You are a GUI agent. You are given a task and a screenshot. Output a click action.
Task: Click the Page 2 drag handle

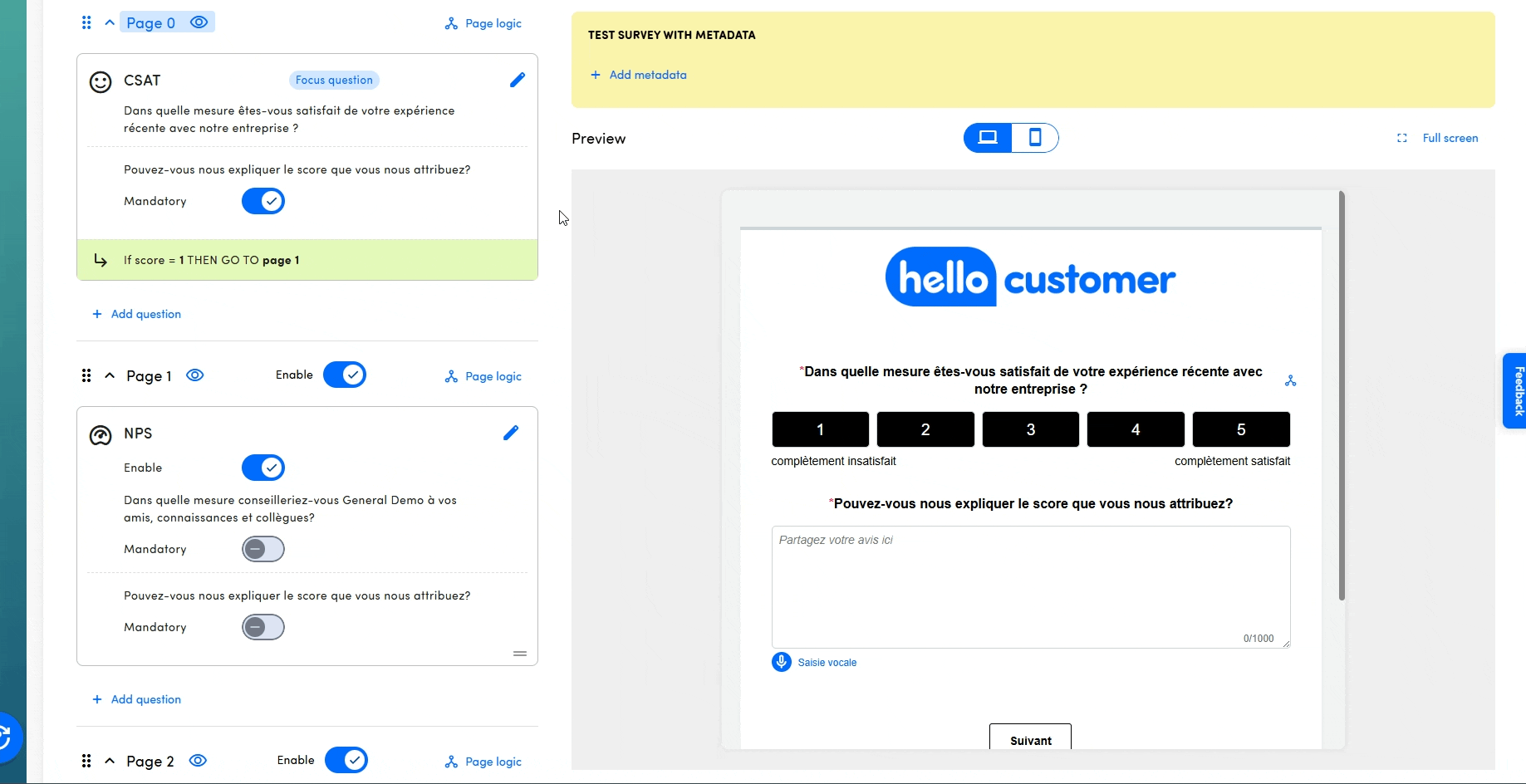86,761
